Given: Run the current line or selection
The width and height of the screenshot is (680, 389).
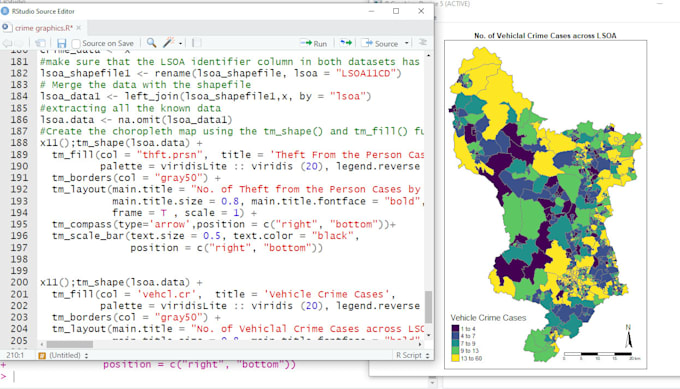Looking at the screenshot, I should [314, 43].
